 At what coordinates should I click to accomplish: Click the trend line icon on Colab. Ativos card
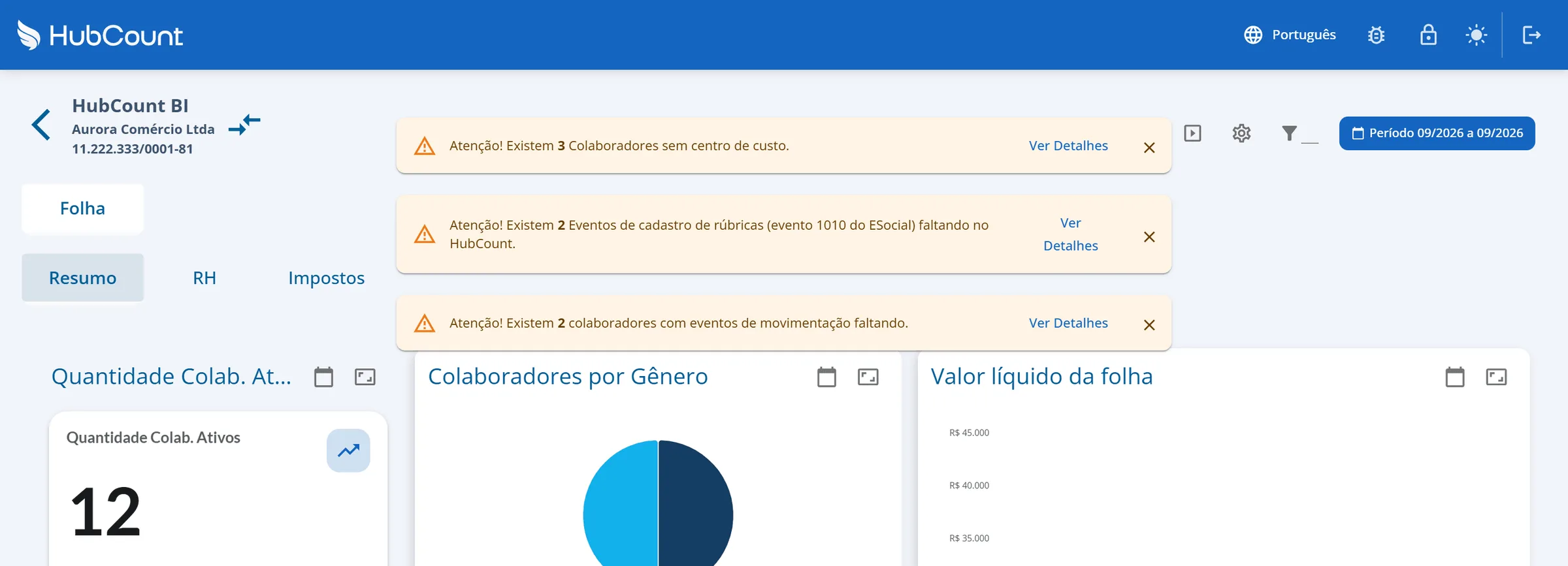point(348,450)
